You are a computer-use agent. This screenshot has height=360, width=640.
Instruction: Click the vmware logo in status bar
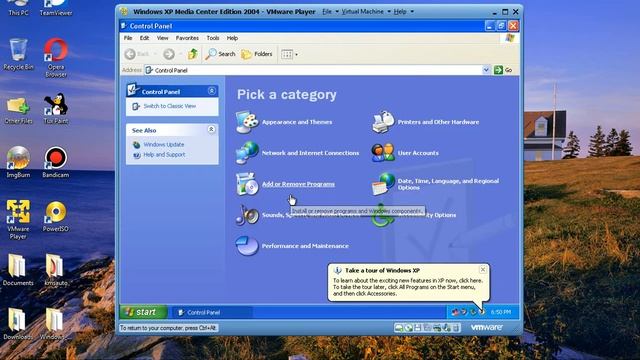[486, 327]
